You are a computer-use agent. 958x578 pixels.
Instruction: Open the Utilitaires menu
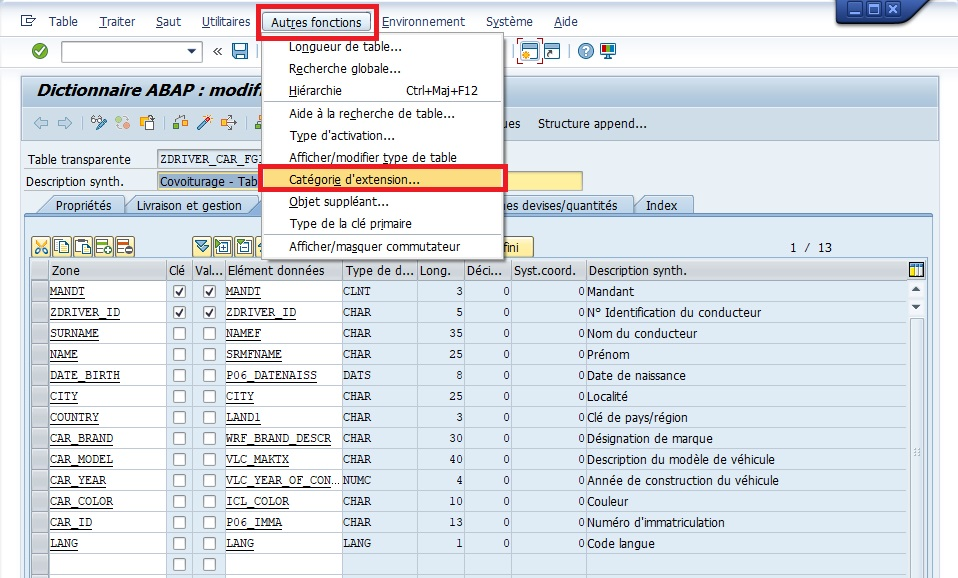226,21
